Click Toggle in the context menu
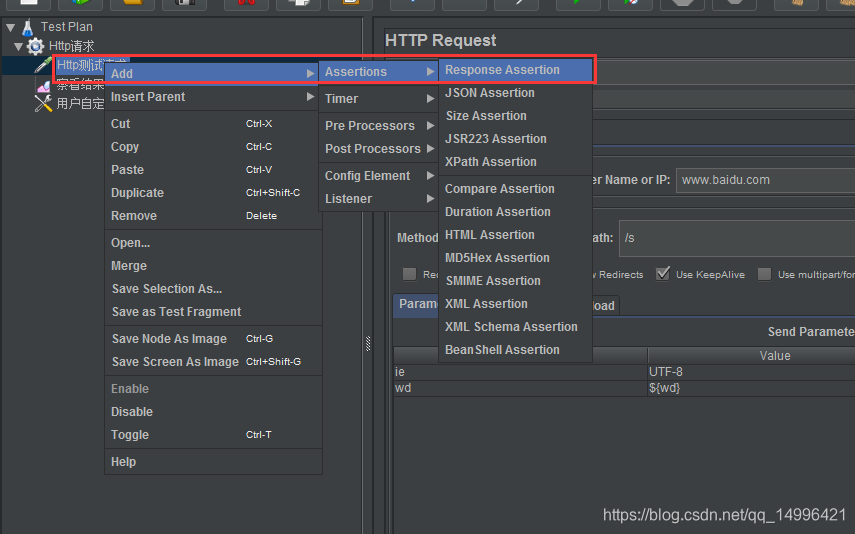This screenshot has height=534, width=855. coord(212,435)
